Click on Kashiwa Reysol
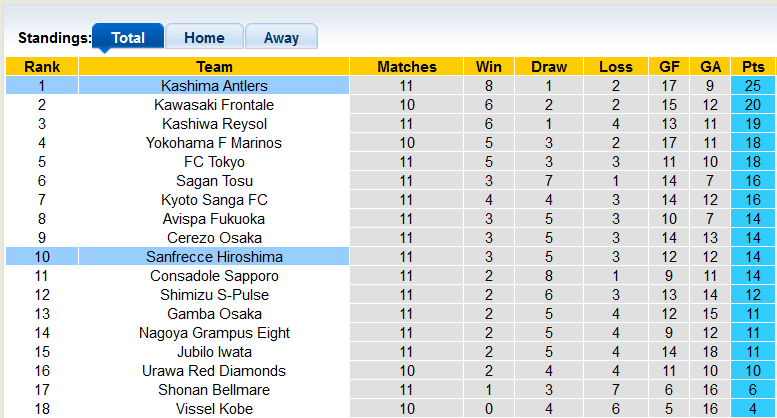777x418 pixels. click(214, 124)
